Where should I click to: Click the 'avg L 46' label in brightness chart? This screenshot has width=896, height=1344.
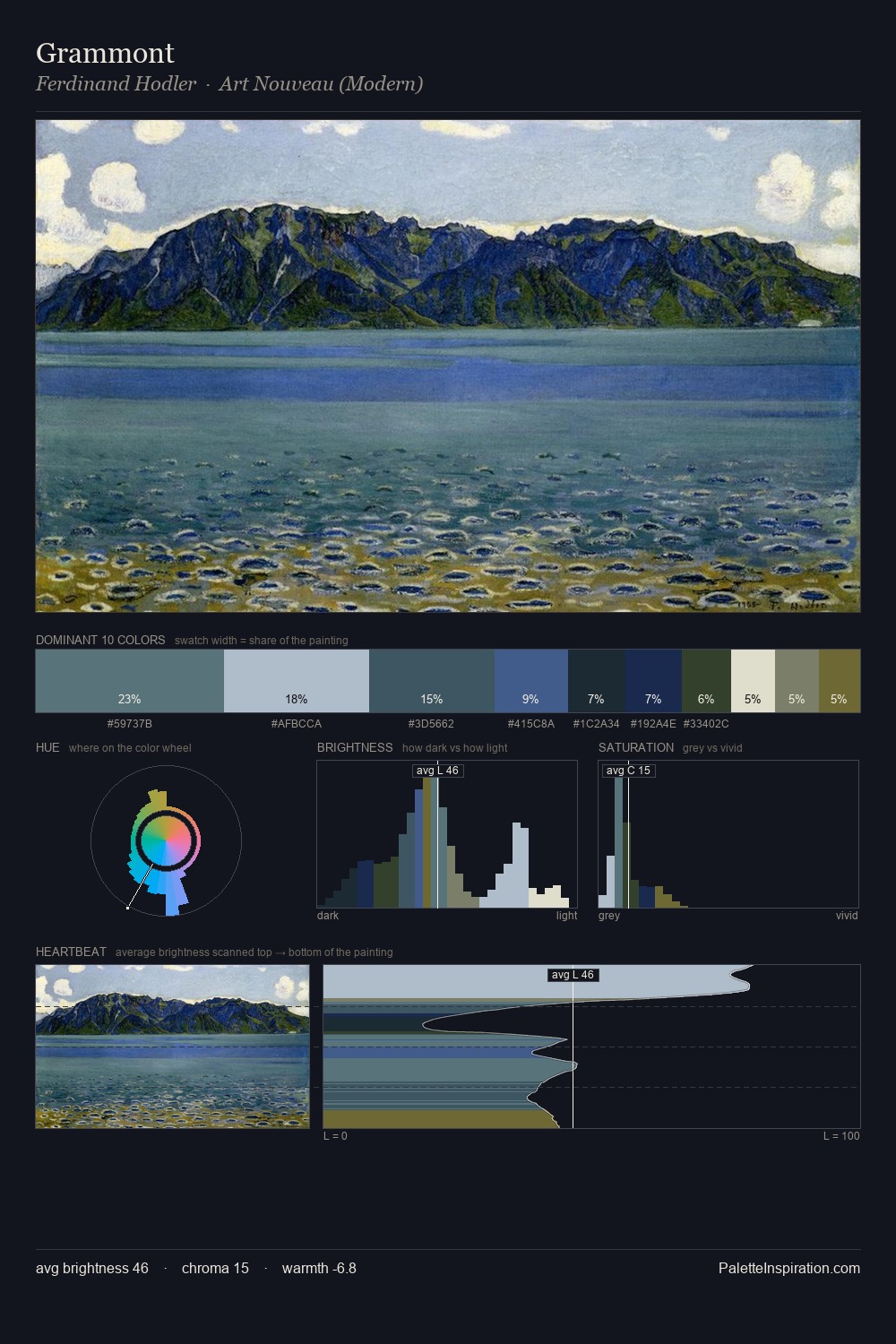[x=437, y=771]
